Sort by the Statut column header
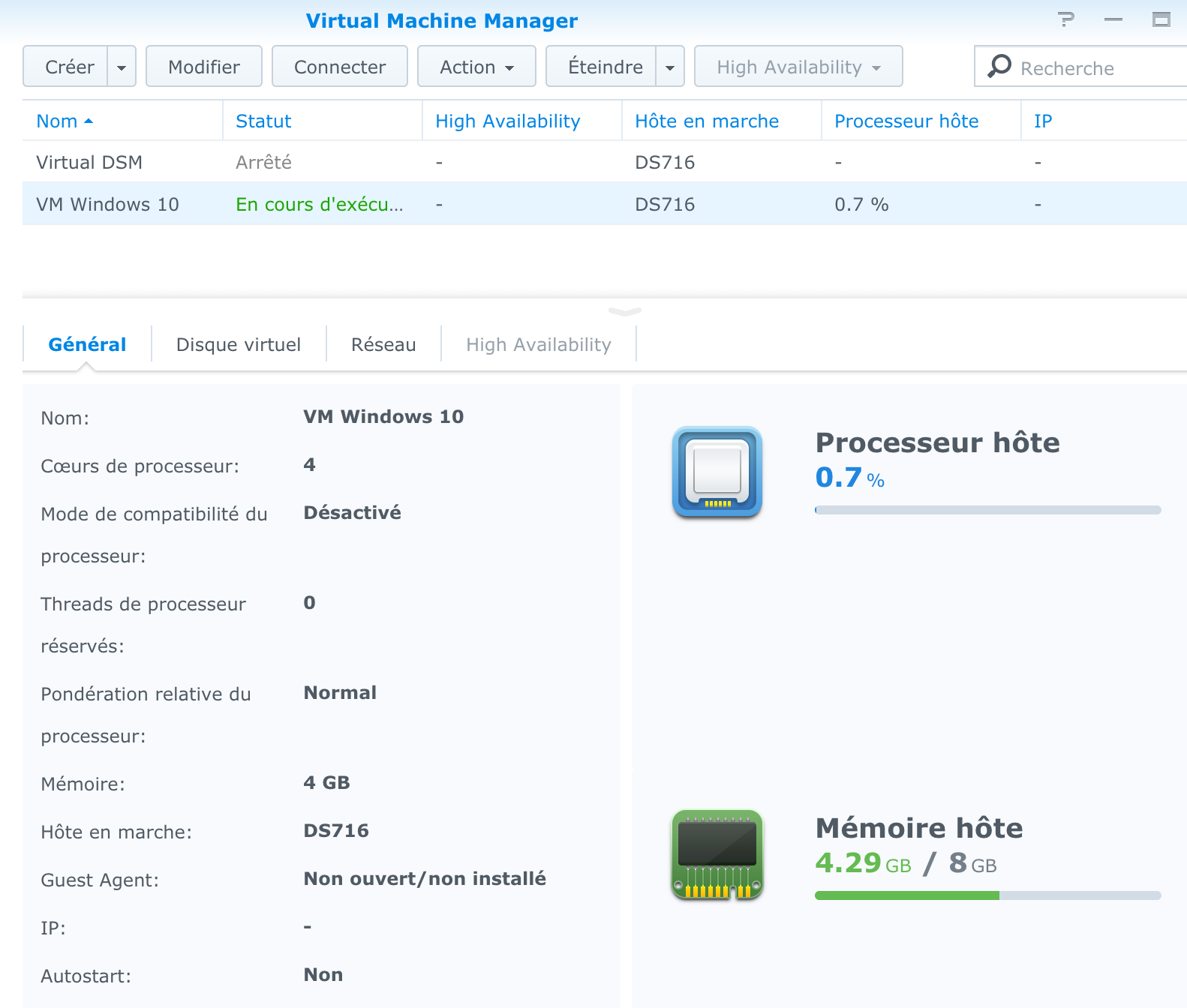The height and width of the screenshot is (1008, 1187). pos(263,121)
